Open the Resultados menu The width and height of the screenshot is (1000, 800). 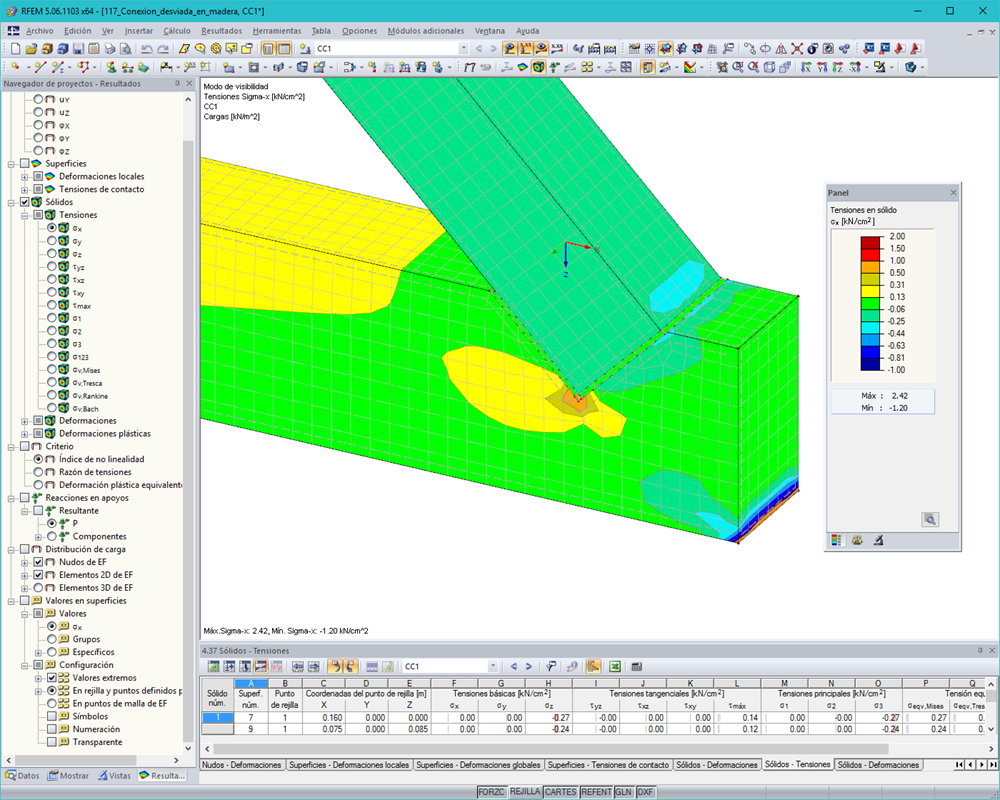[x=221, y=31]
